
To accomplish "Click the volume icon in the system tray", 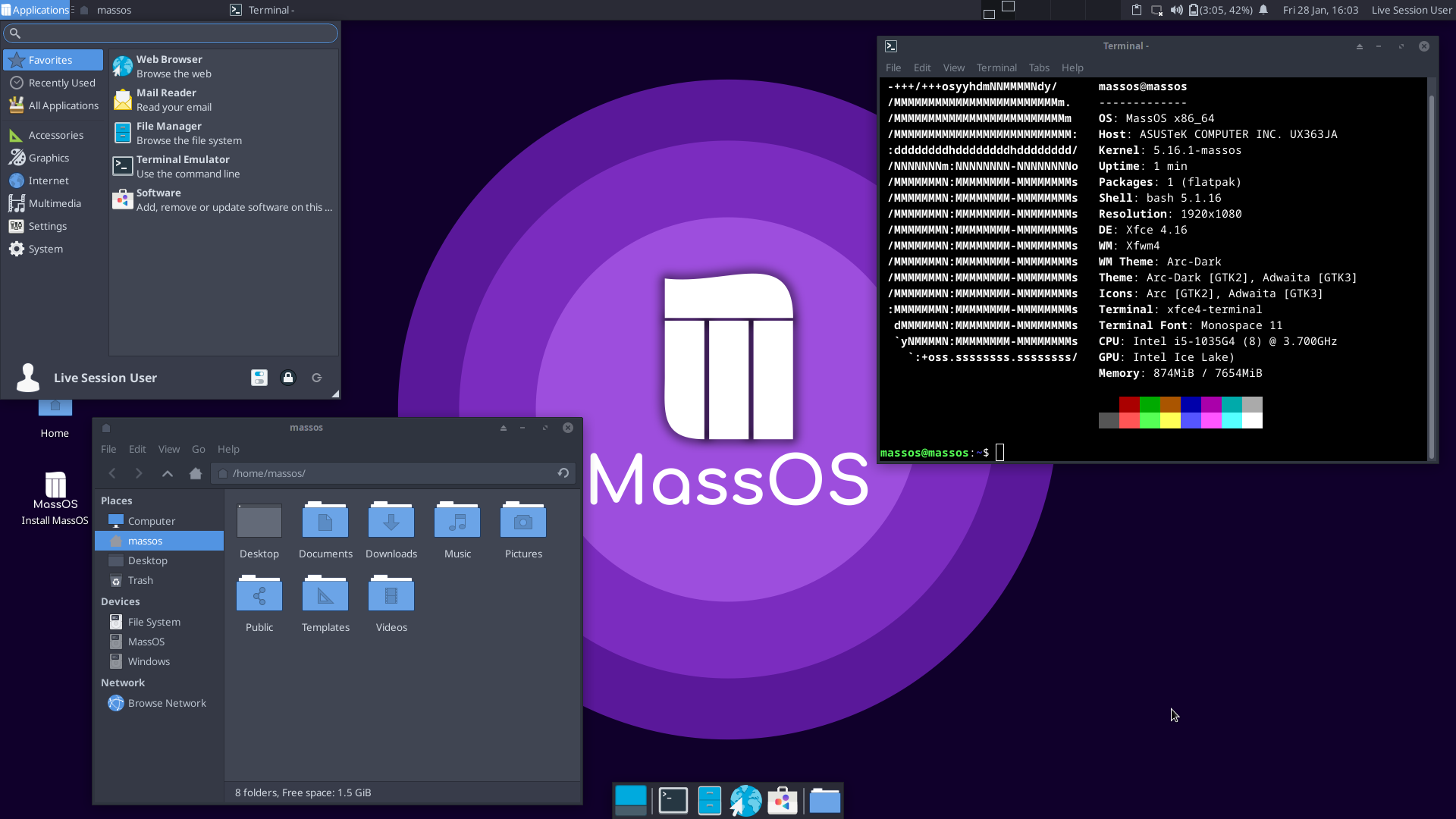I will pyautogui.click(x=1175, y=10).
